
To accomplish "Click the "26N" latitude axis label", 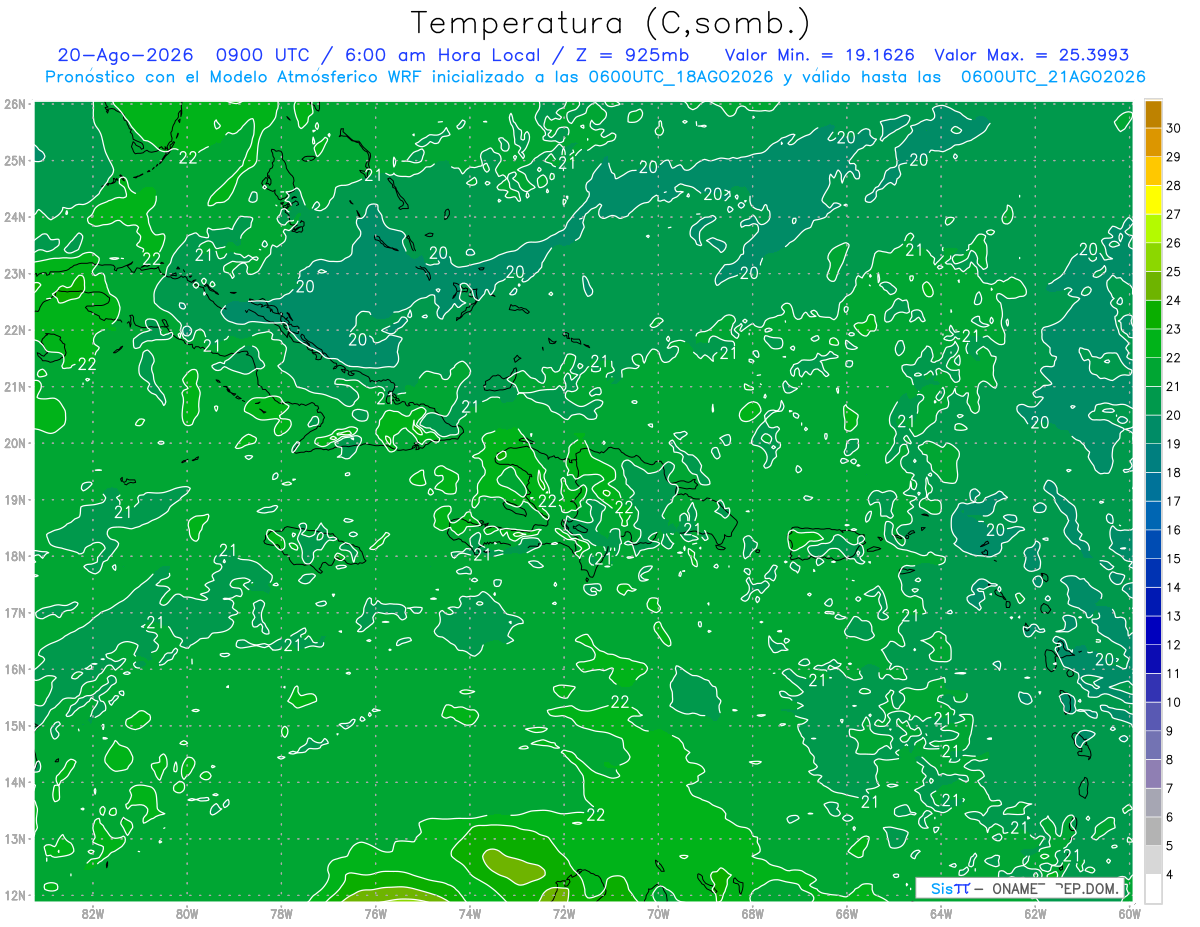I will (x=14, y=104).
